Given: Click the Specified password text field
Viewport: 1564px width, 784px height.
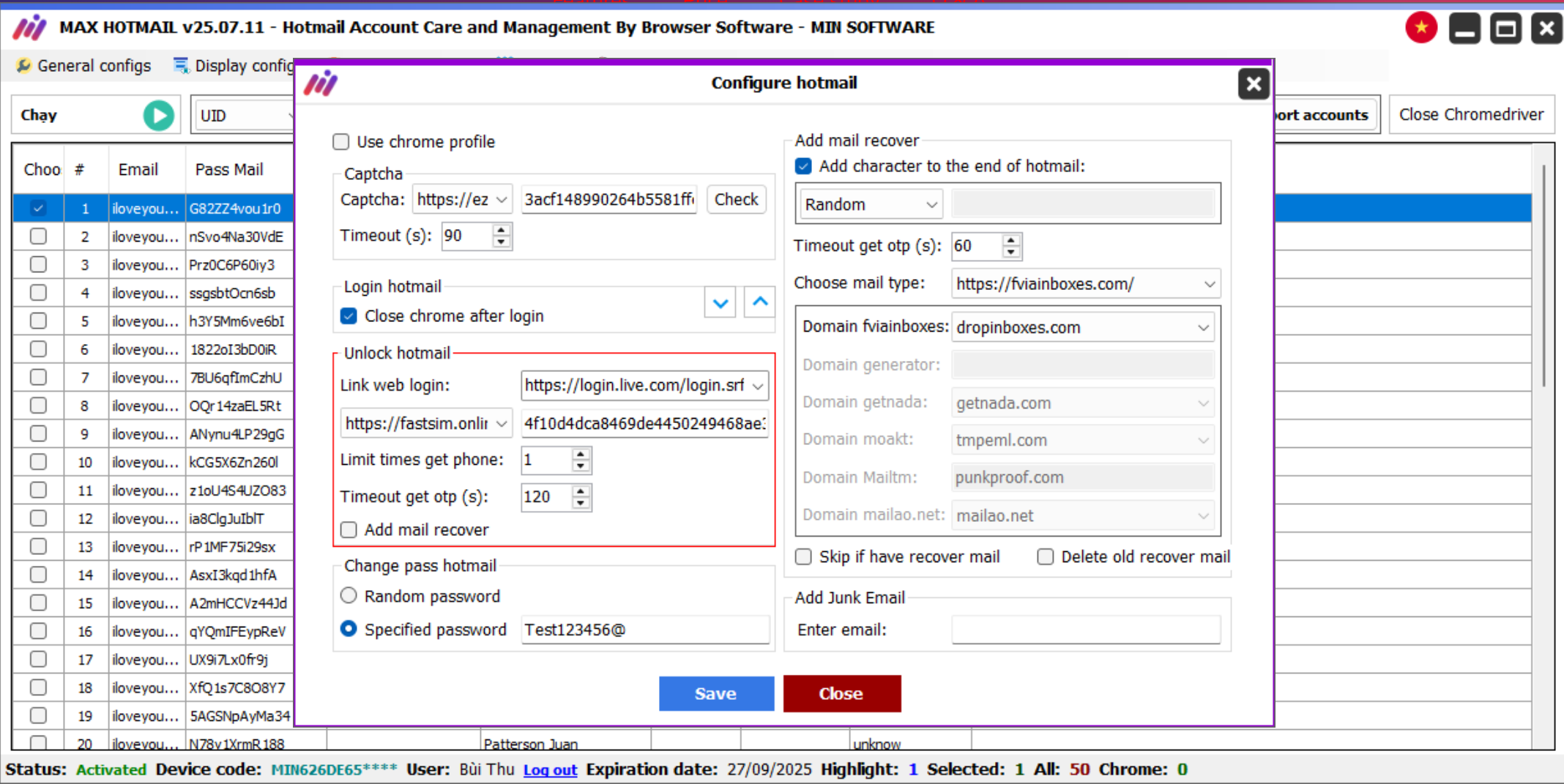Looking at the screenshot, I should point(645,630).
